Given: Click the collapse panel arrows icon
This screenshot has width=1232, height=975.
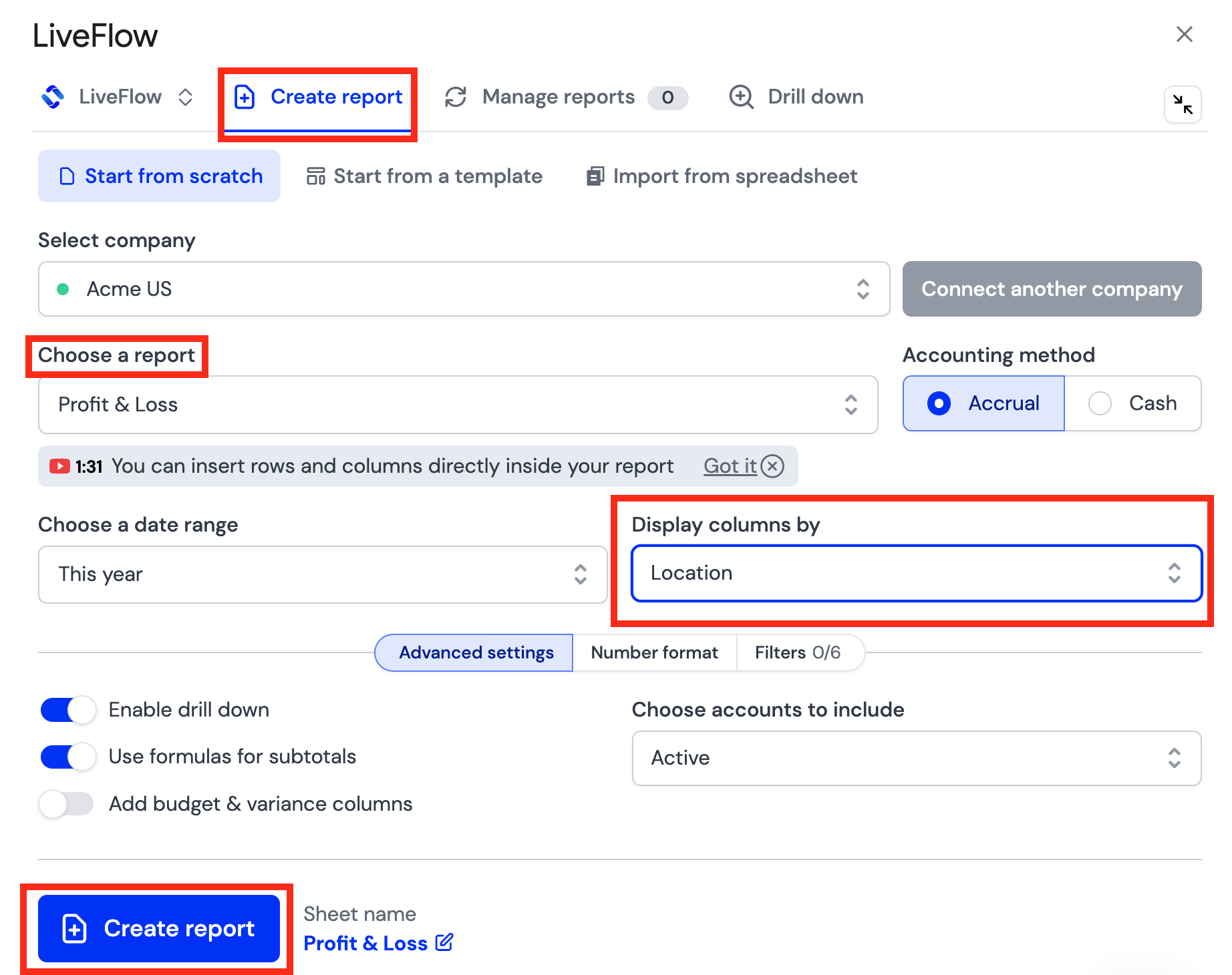Looking at the screenshot, I should pos(1183,104).
